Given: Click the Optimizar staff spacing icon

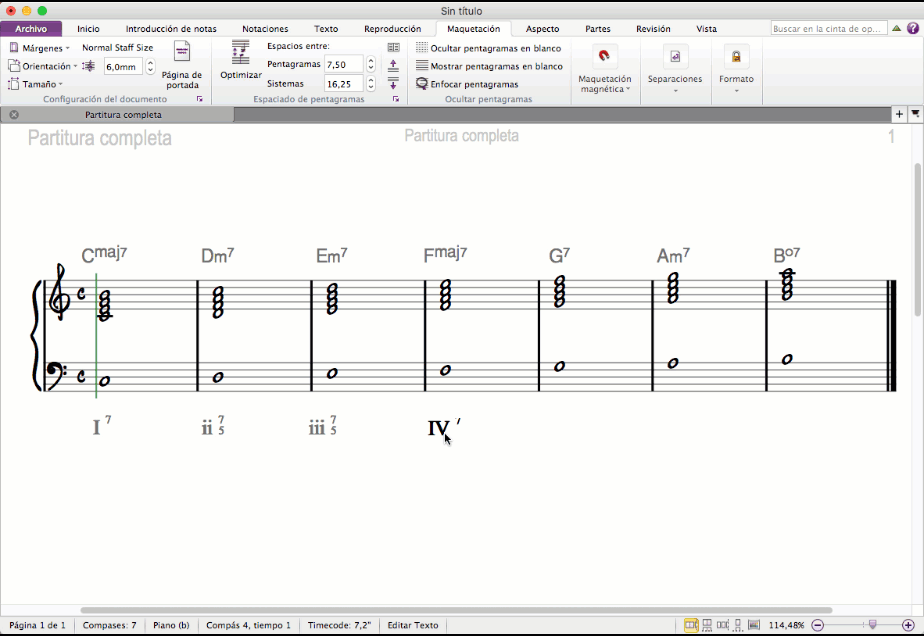Looking at the screenshot, I should (x=240, y=53).
